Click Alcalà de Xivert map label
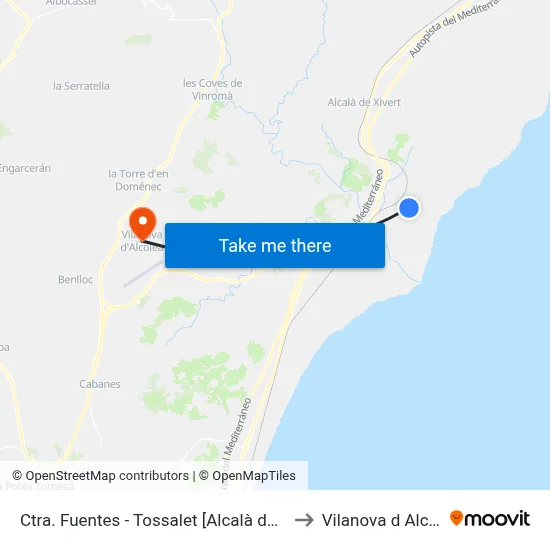The image size is (550, 550). [x=364, y=102]
